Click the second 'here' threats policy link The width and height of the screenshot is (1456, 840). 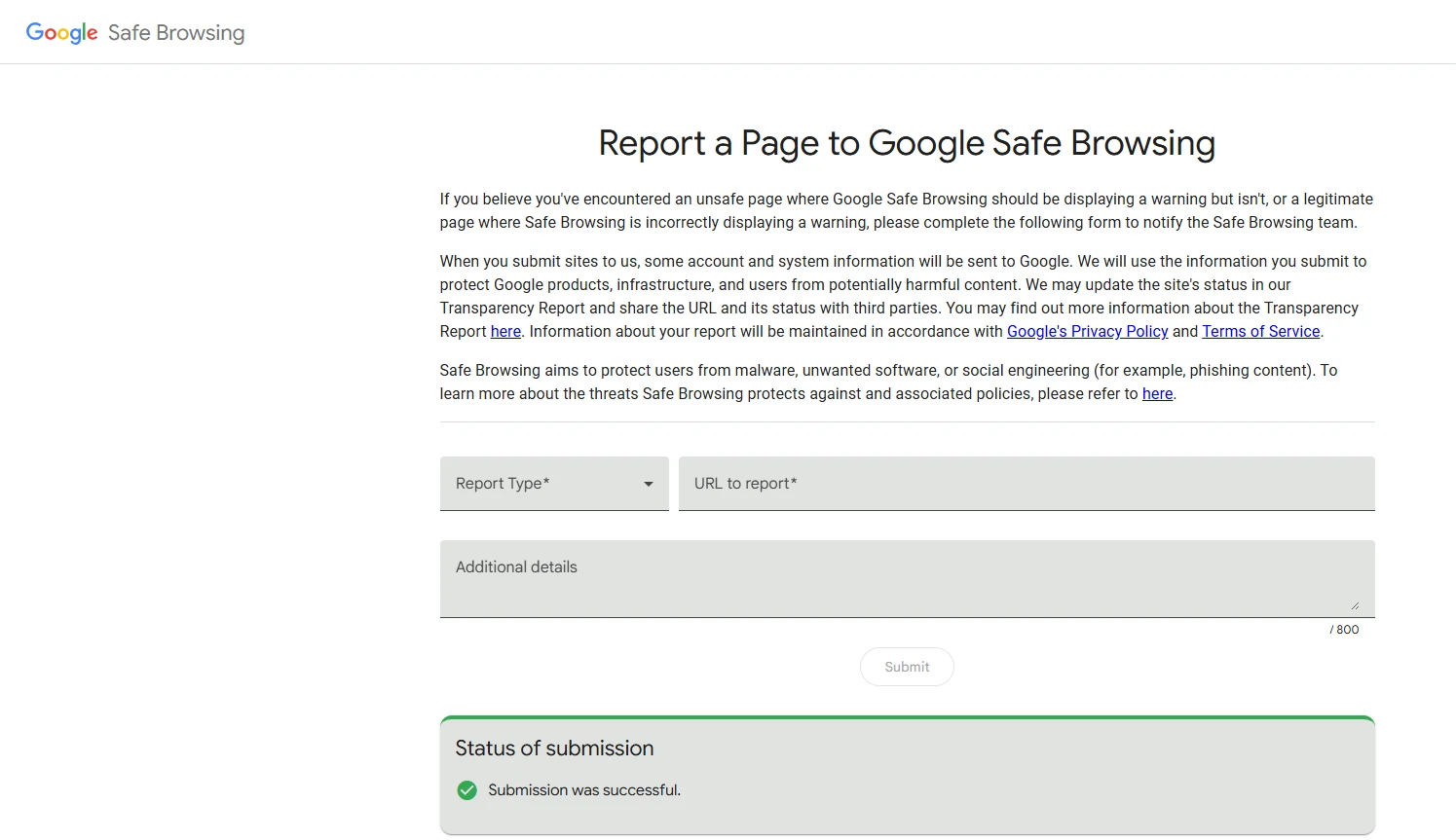pyautogui.click(x=1157, y=393)
